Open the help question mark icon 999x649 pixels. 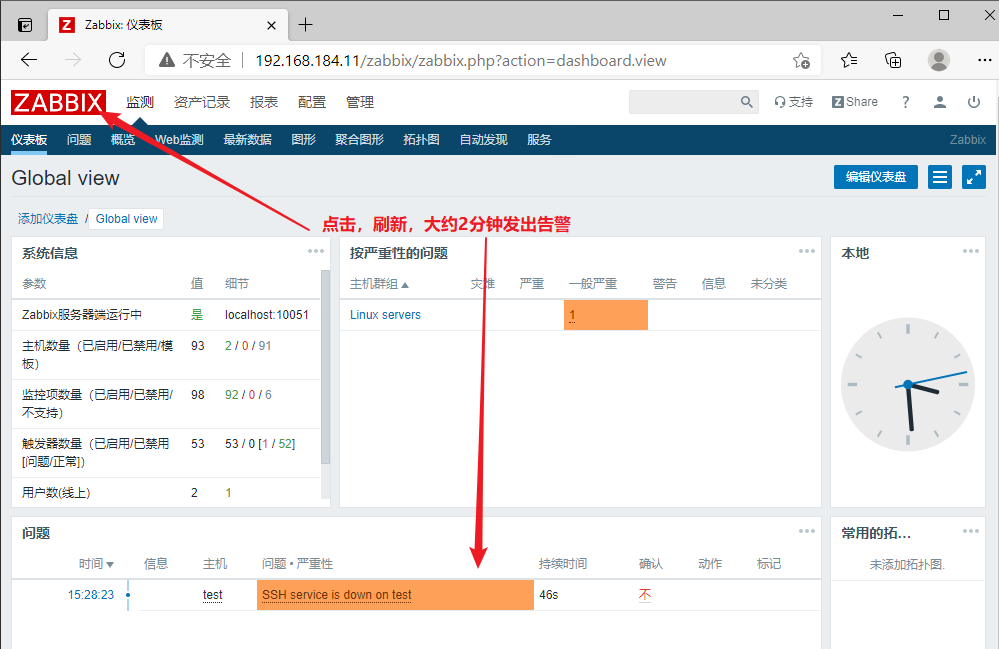click(905, 102)
